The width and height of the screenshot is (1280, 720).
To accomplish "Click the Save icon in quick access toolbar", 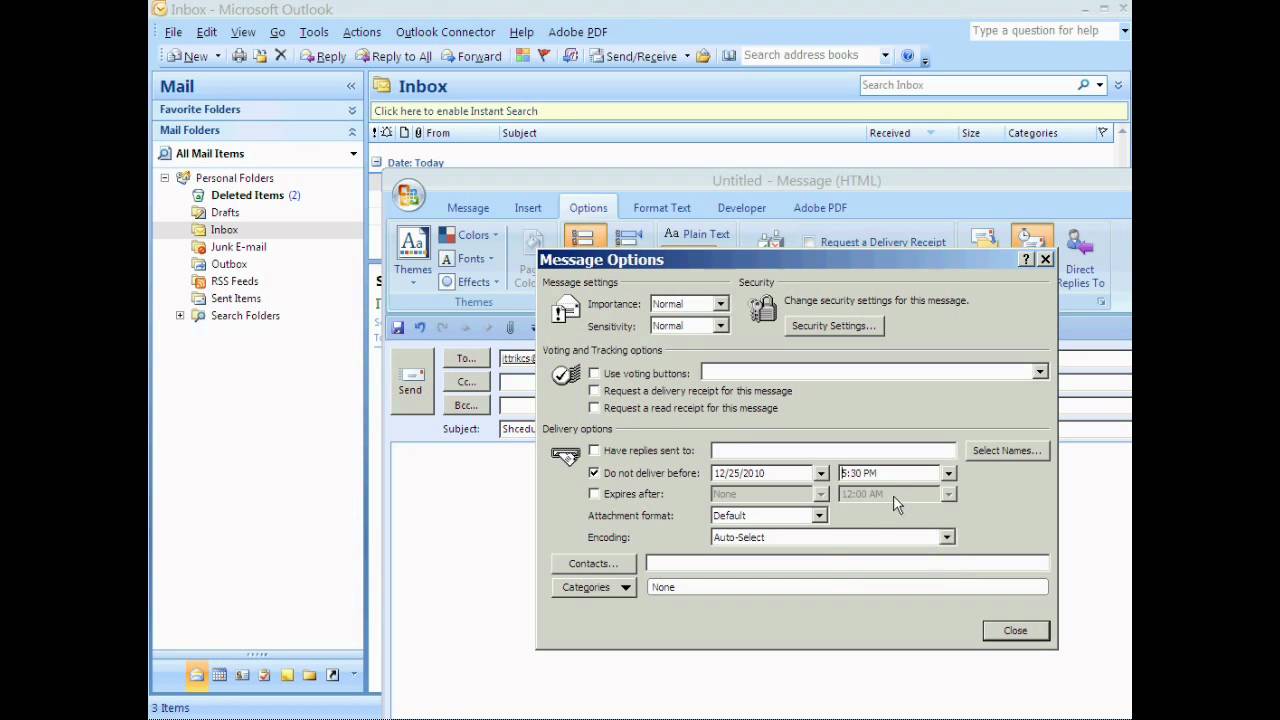I will point(398,327).
